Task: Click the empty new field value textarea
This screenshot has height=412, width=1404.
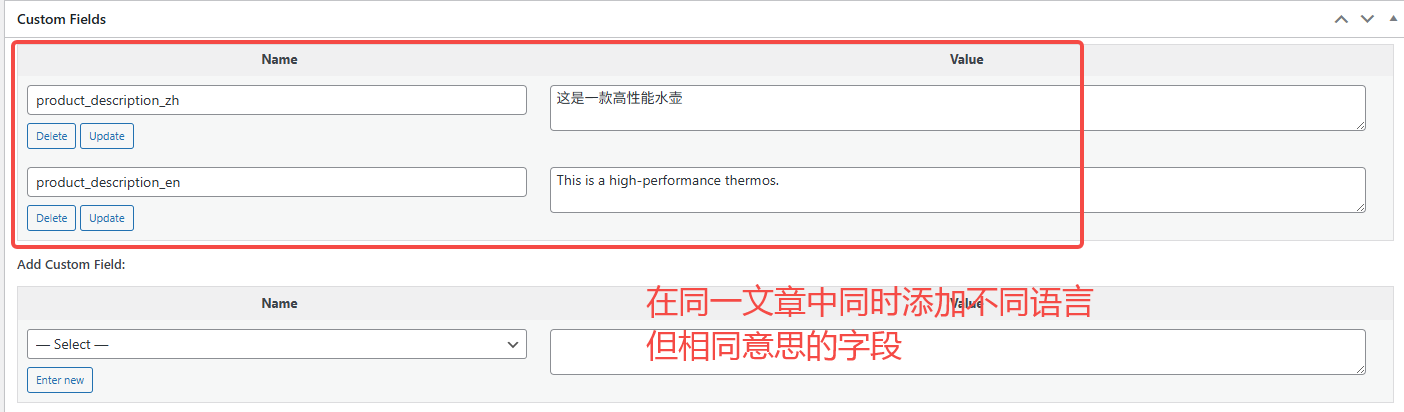Action: [957, 352]
